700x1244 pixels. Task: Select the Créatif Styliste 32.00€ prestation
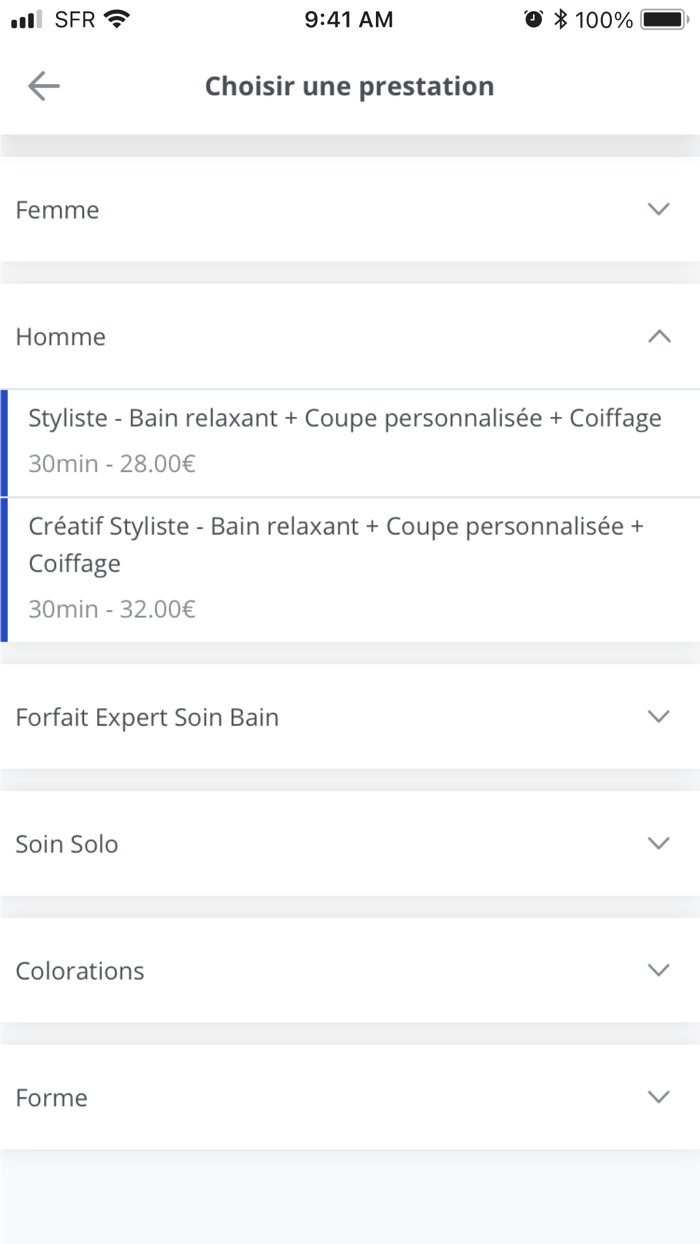pos(350,567)
